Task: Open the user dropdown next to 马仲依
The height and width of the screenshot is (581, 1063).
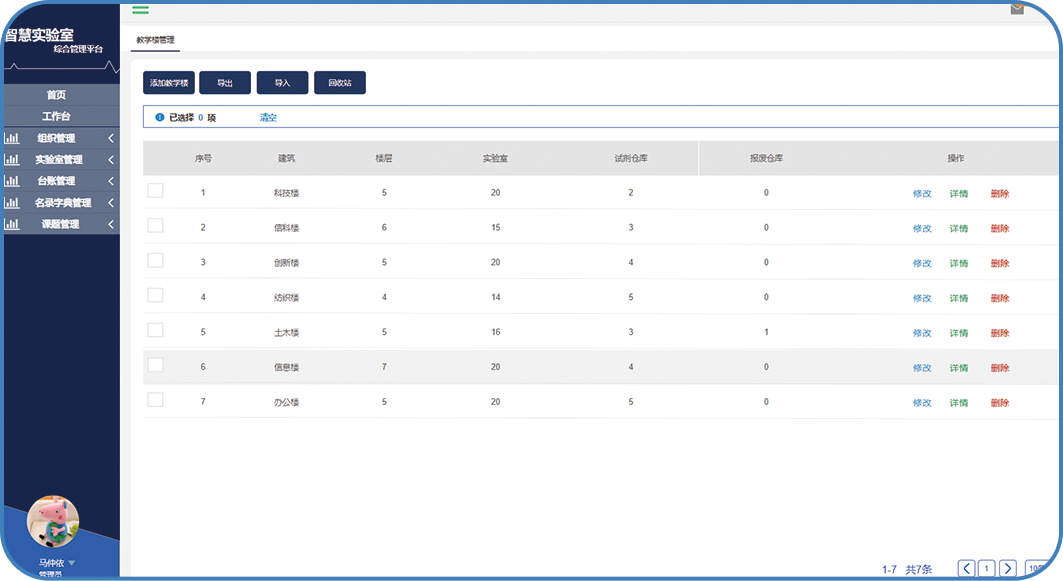Action: point(72,563)
